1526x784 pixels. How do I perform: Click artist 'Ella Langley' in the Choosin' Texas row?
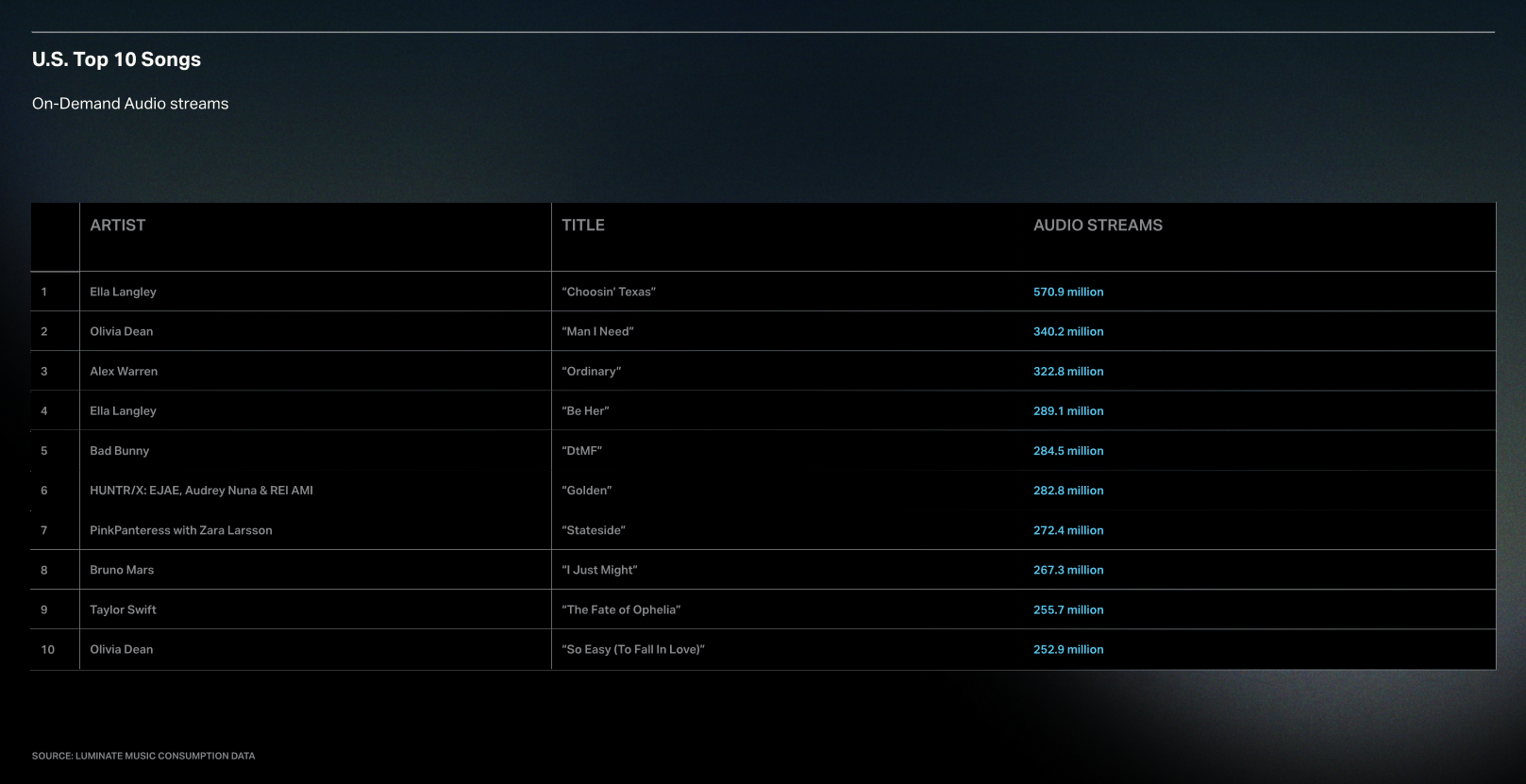point(124,292)
